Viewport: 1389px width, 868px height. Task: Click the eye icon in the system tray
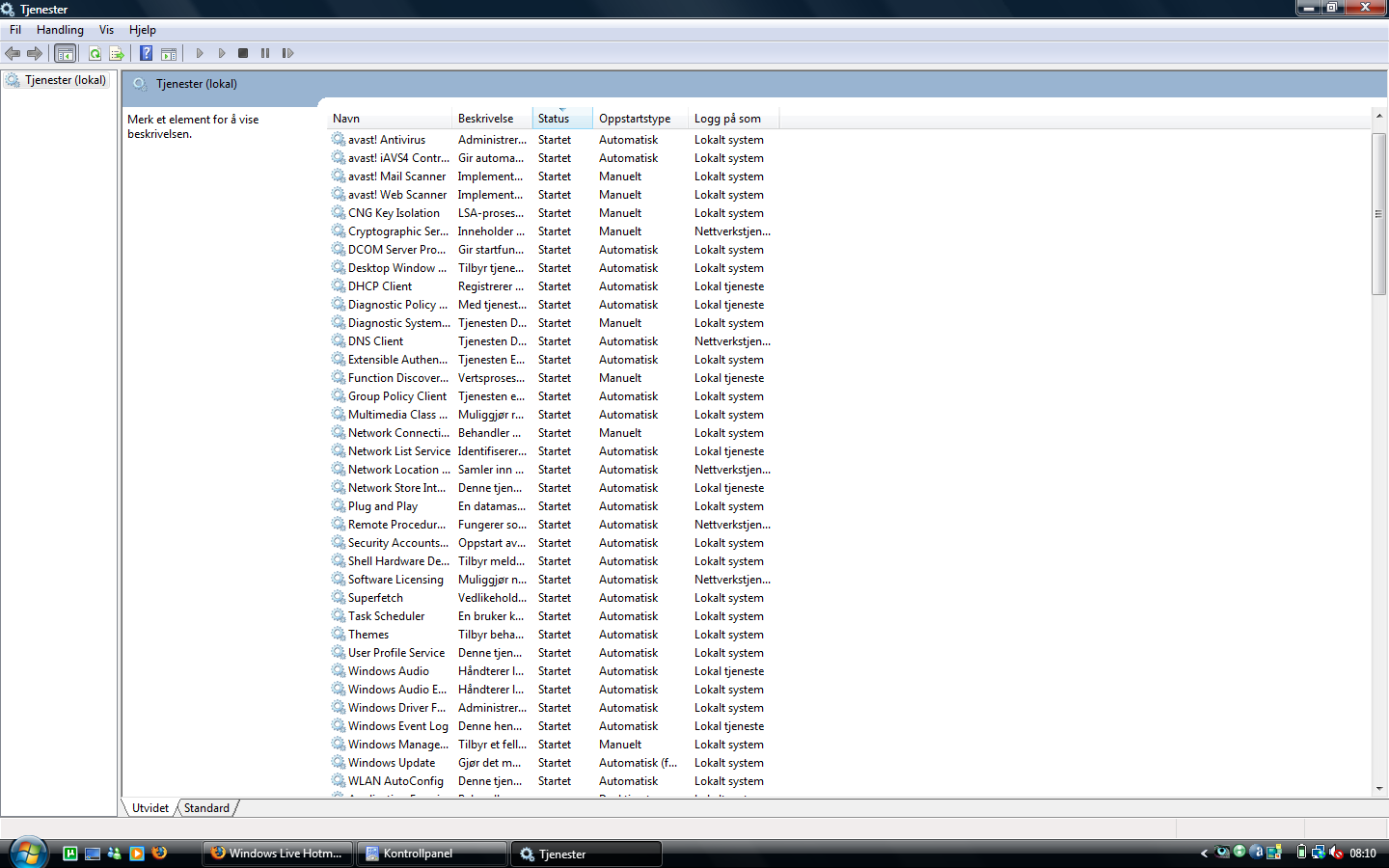[1222, 853]
